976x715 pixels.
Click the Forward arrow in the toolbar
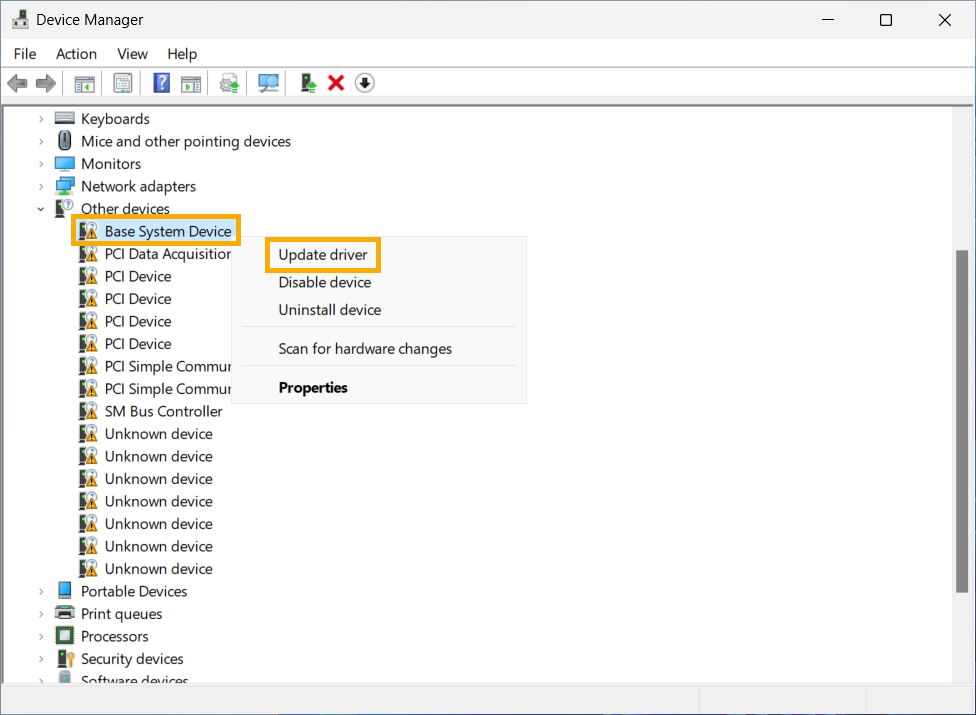(x=46, y=83)
